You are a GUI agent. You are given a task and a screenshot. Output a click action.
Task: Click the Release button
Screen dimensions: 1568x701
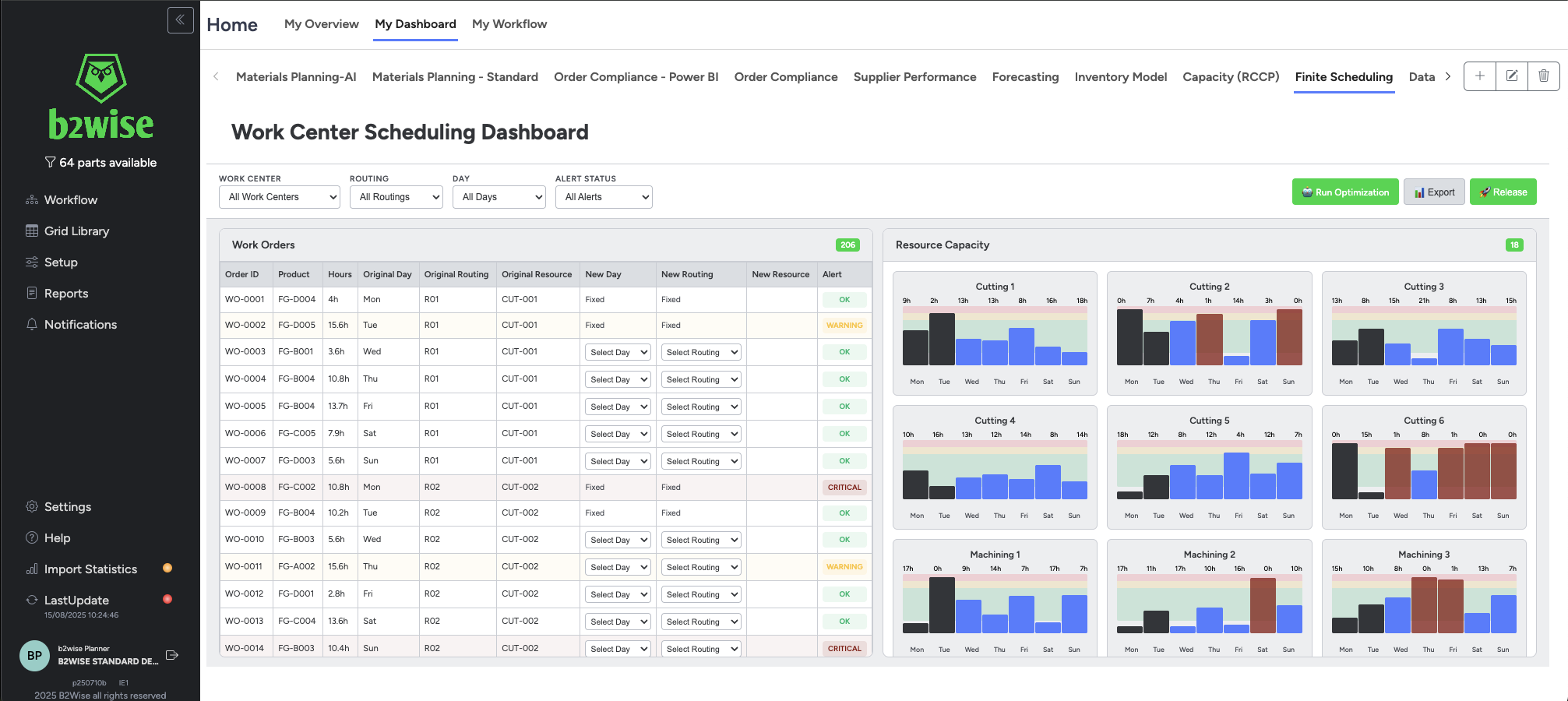[1503, 192]
